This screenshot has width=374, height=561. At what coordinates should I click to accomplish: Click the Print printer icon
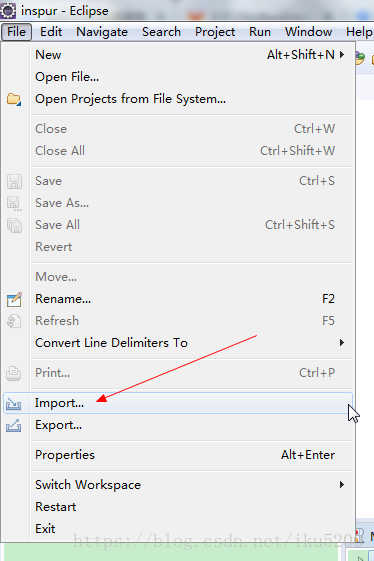click(x=14, y=373)
